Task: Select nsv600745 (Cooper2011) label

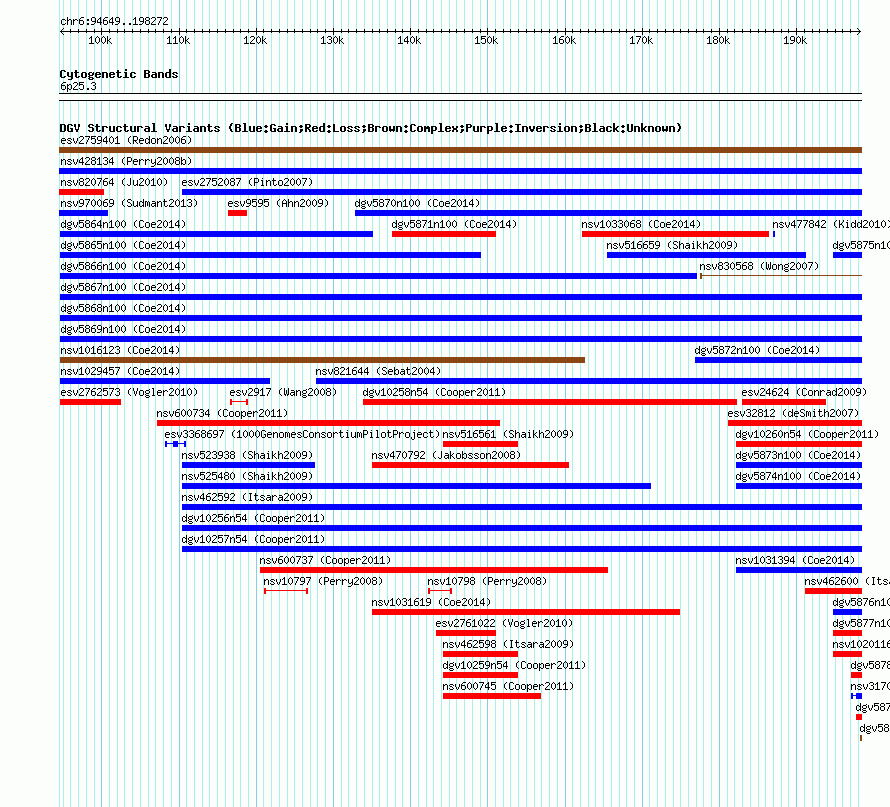Action: tap(508, 686)
